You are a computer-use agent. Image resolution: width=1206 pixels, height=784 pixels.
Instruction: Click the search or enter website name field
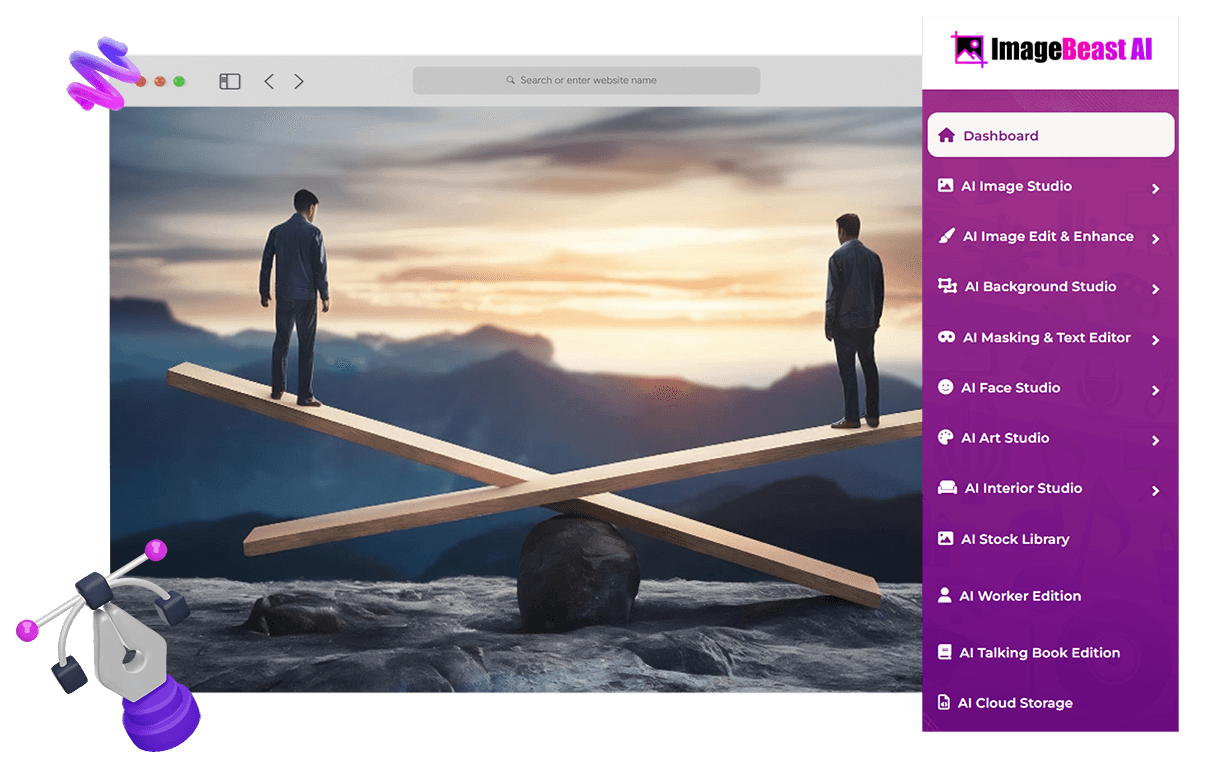(x=586, y=80)
